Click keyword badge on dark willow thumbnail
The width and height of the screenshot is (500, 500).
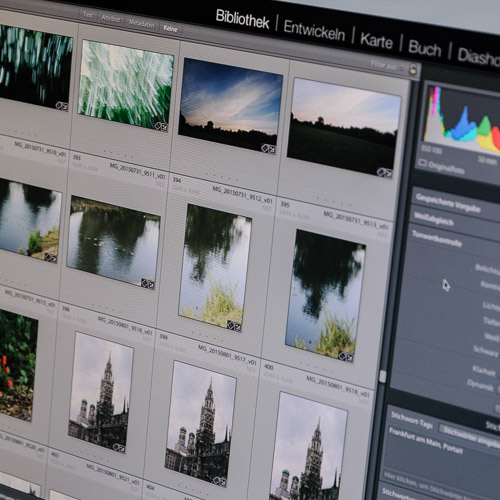[59, 106]
